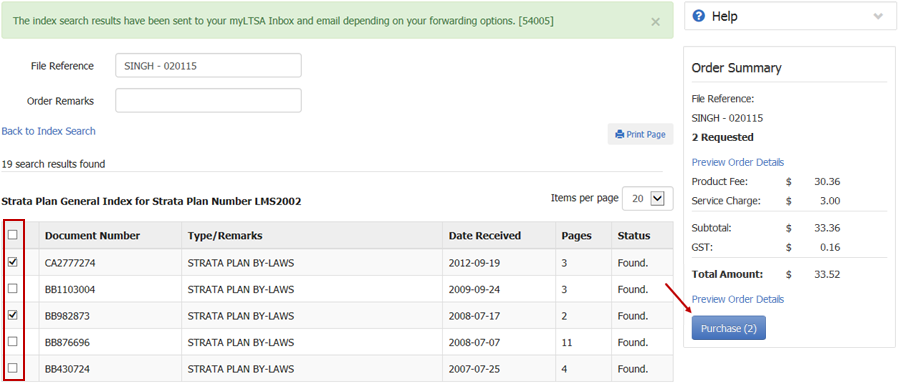Click the Document Number column header
This screenshot has width=900, height=384.
point(92,235)
